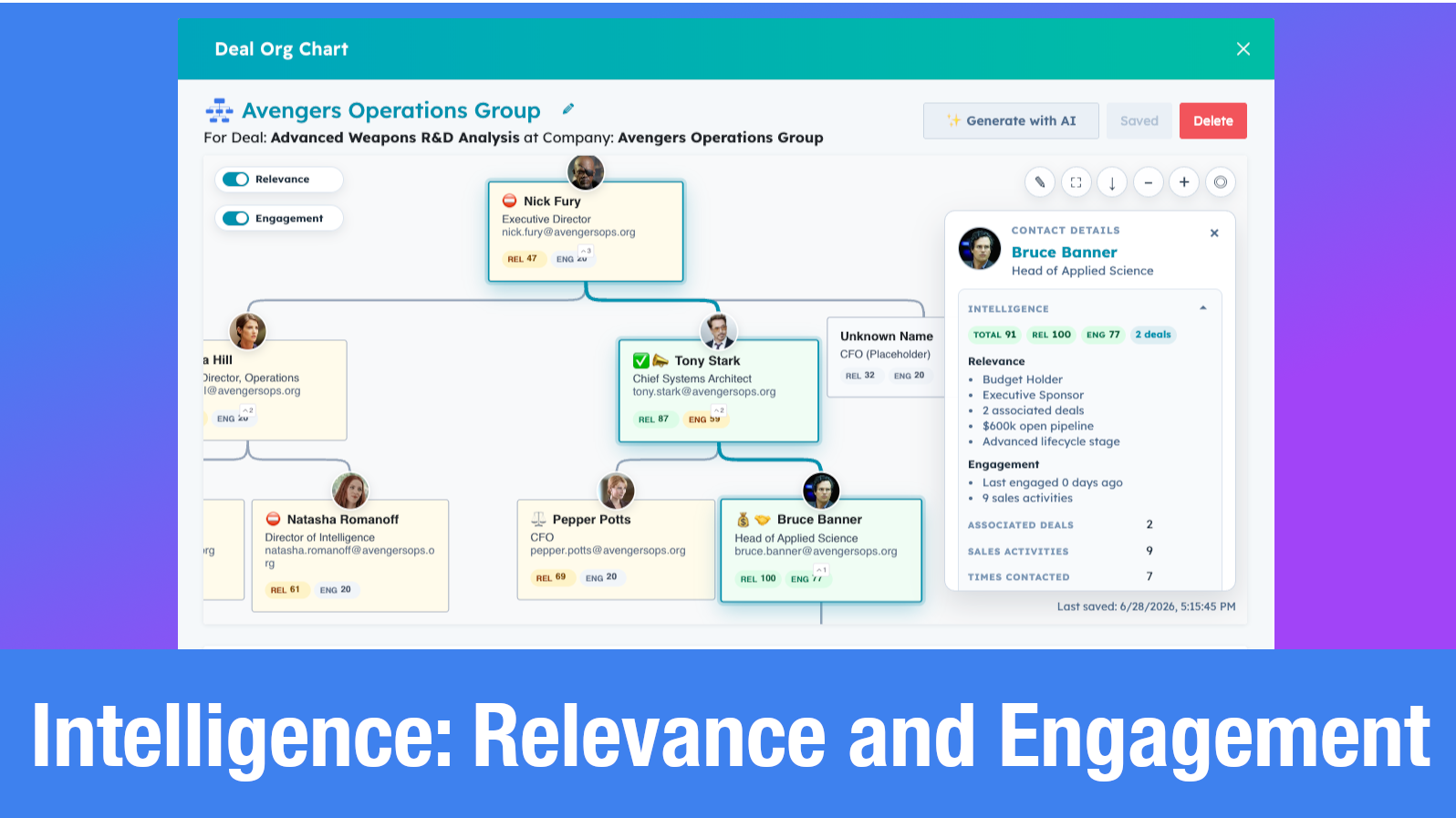Open the Bruce Banner name link
1456x818 pixels.
click(1065, 253)
